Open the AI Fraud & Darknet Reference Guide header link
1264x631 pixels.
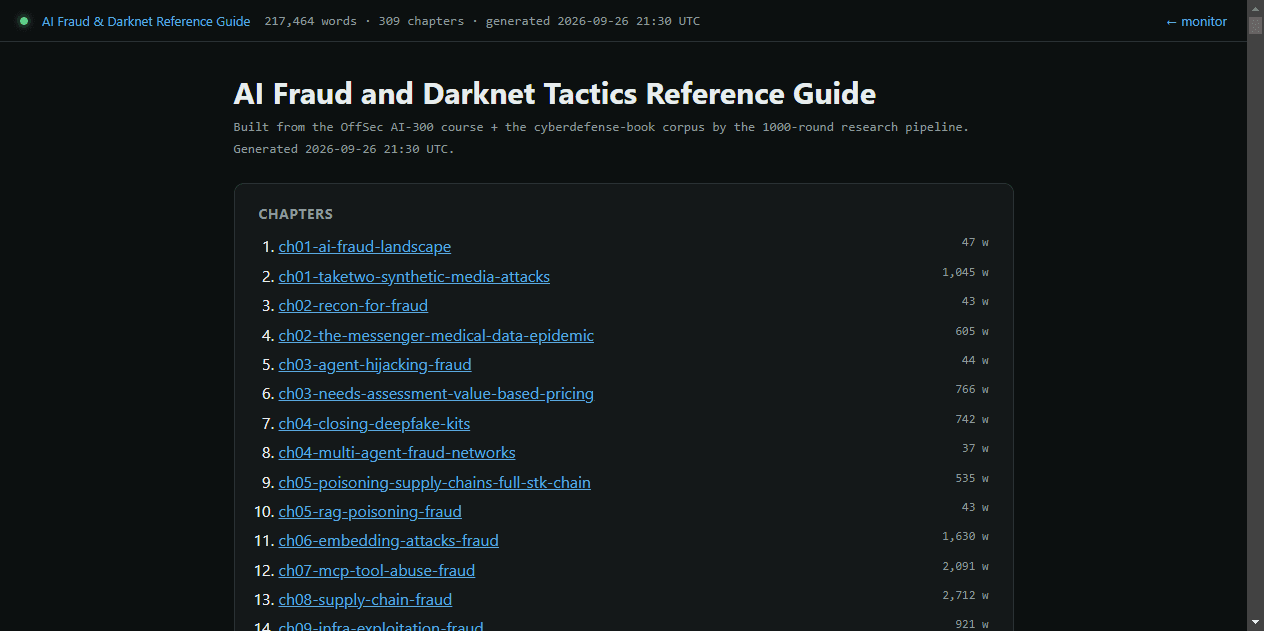coord(146,21)
